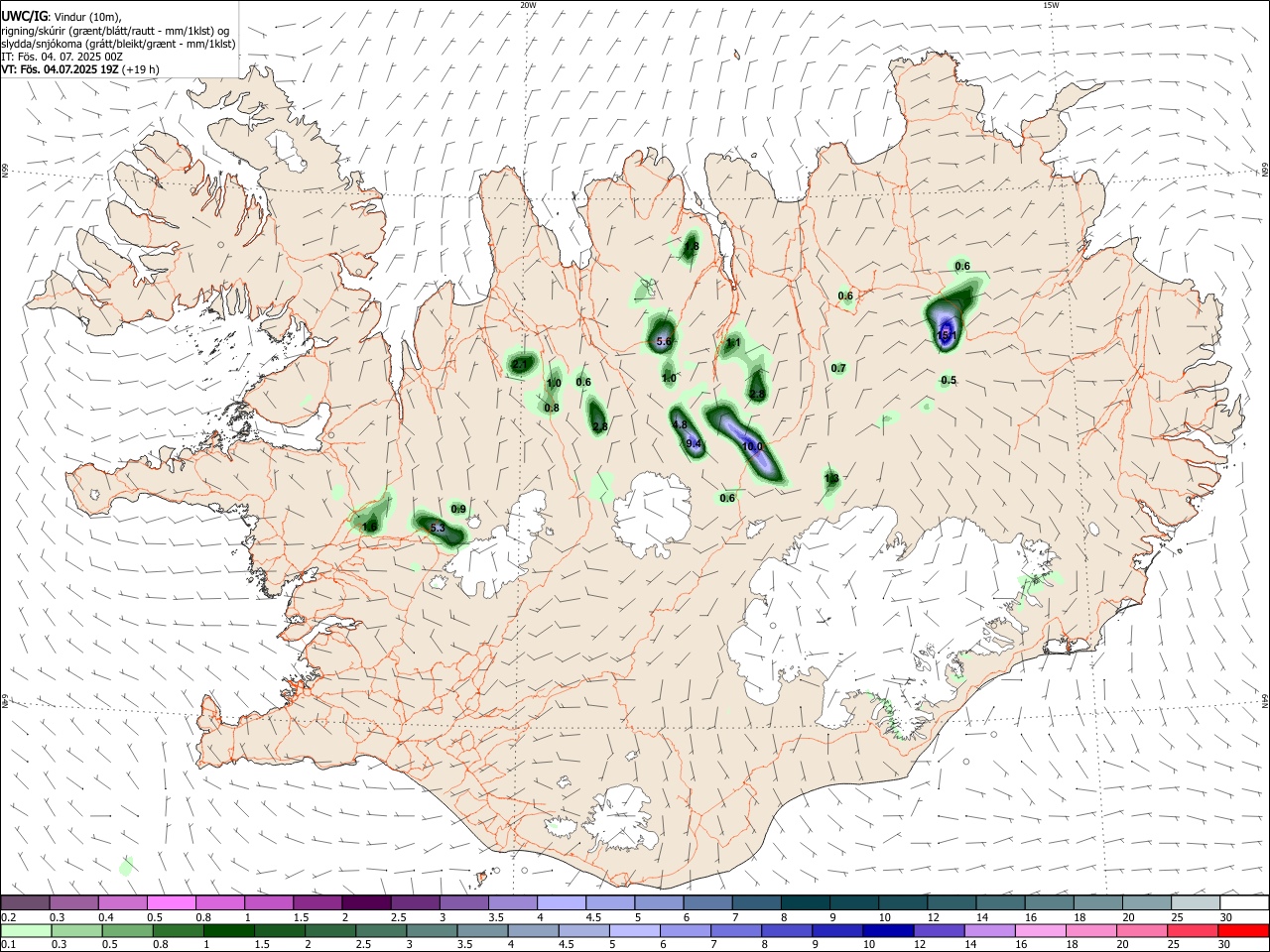Click the '20W' longitude label

(529, 5)
